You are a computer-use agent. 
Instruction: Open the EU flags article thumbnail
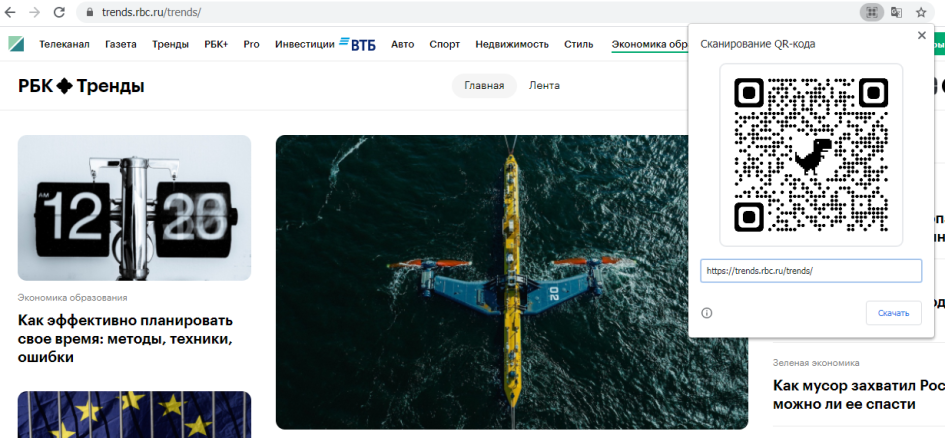click(134, 415)
